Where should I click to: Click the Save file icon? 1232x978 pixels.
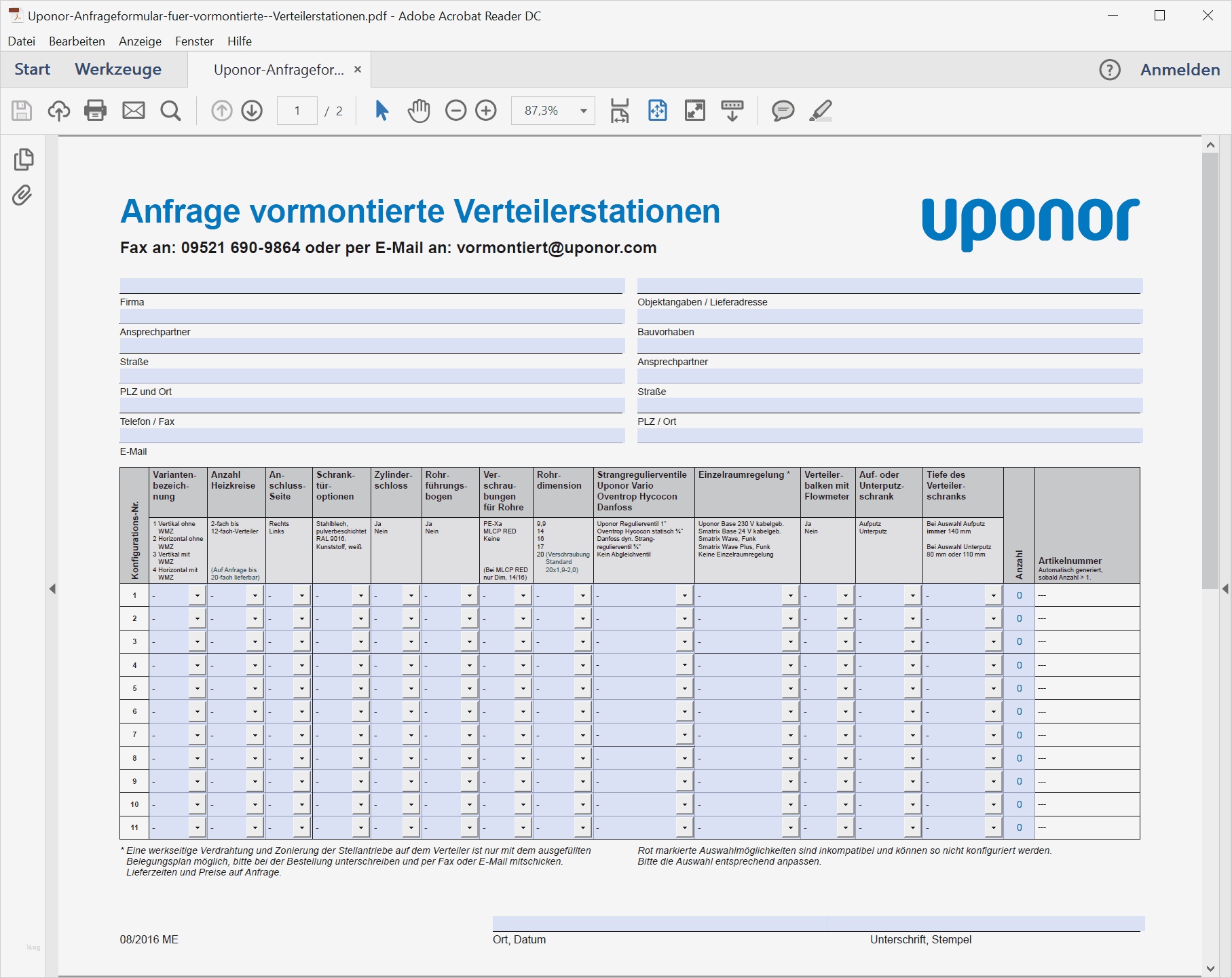[x=22, y=110]
